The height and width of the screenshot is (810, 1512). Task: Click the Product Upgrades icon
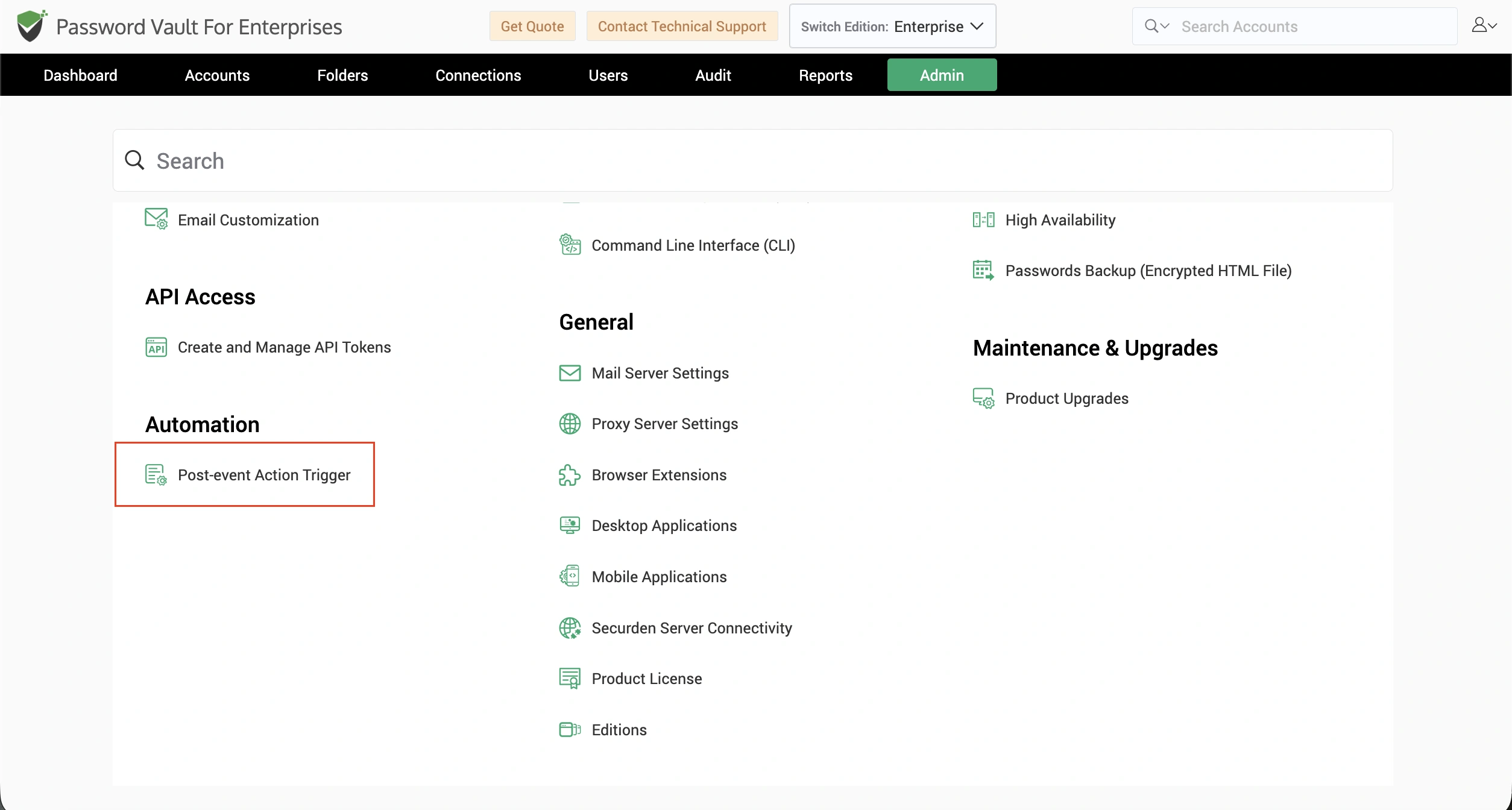[x=983, y=398]
